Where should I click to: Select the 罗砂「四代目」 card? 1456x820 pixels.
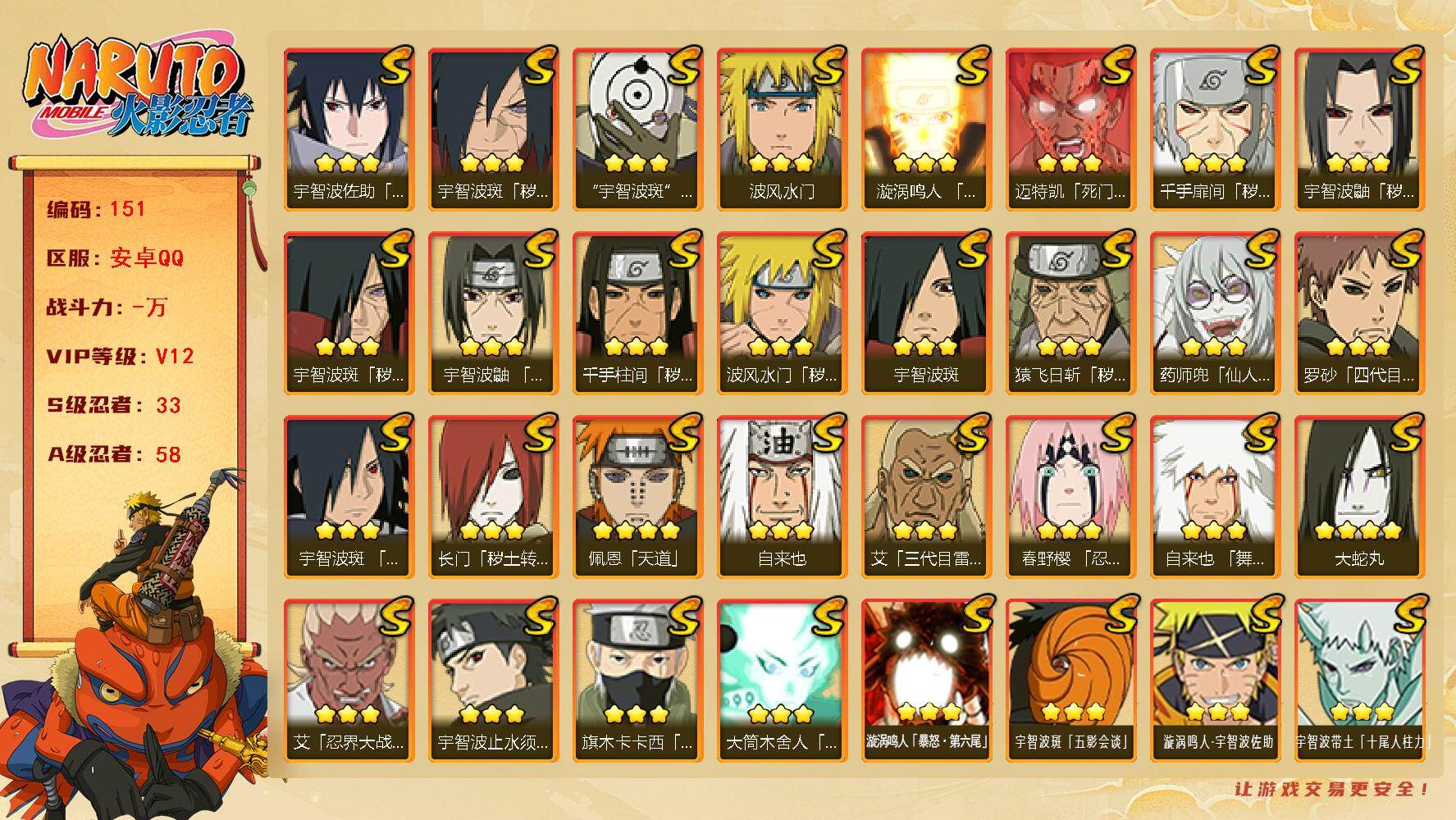pos(1359,313)
